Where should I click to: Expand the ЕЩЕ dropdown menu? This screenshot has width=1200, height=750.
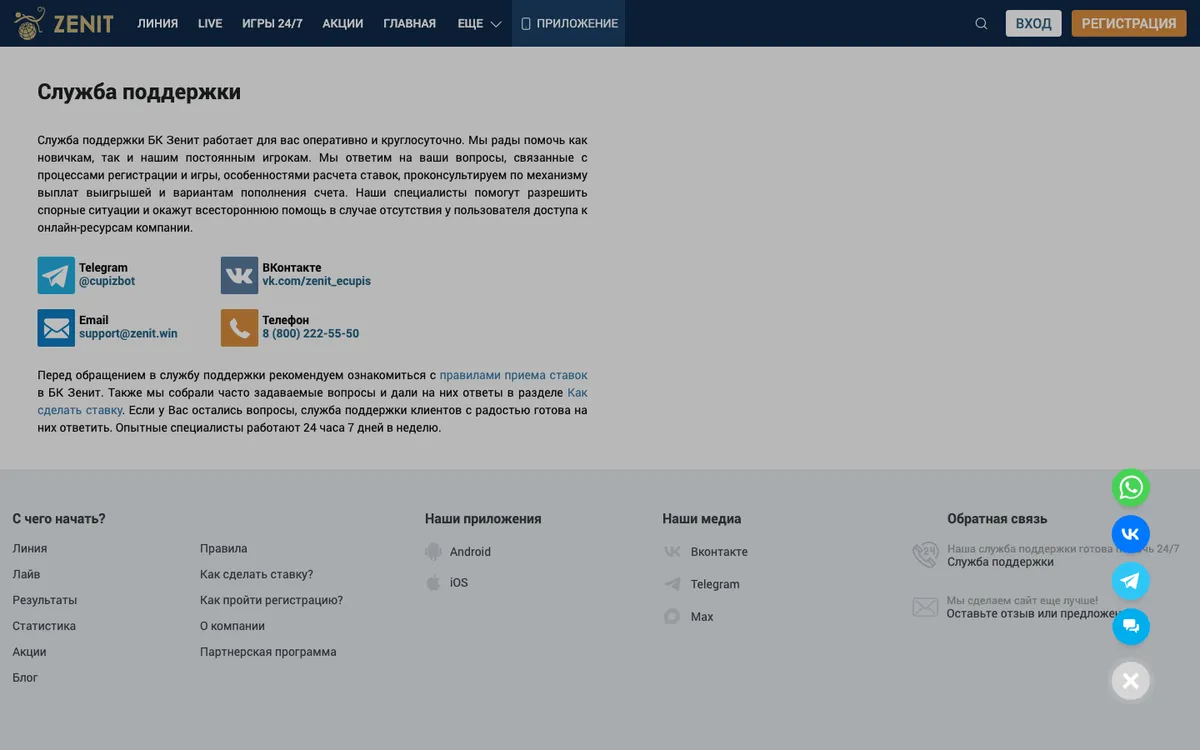[479, 24]
